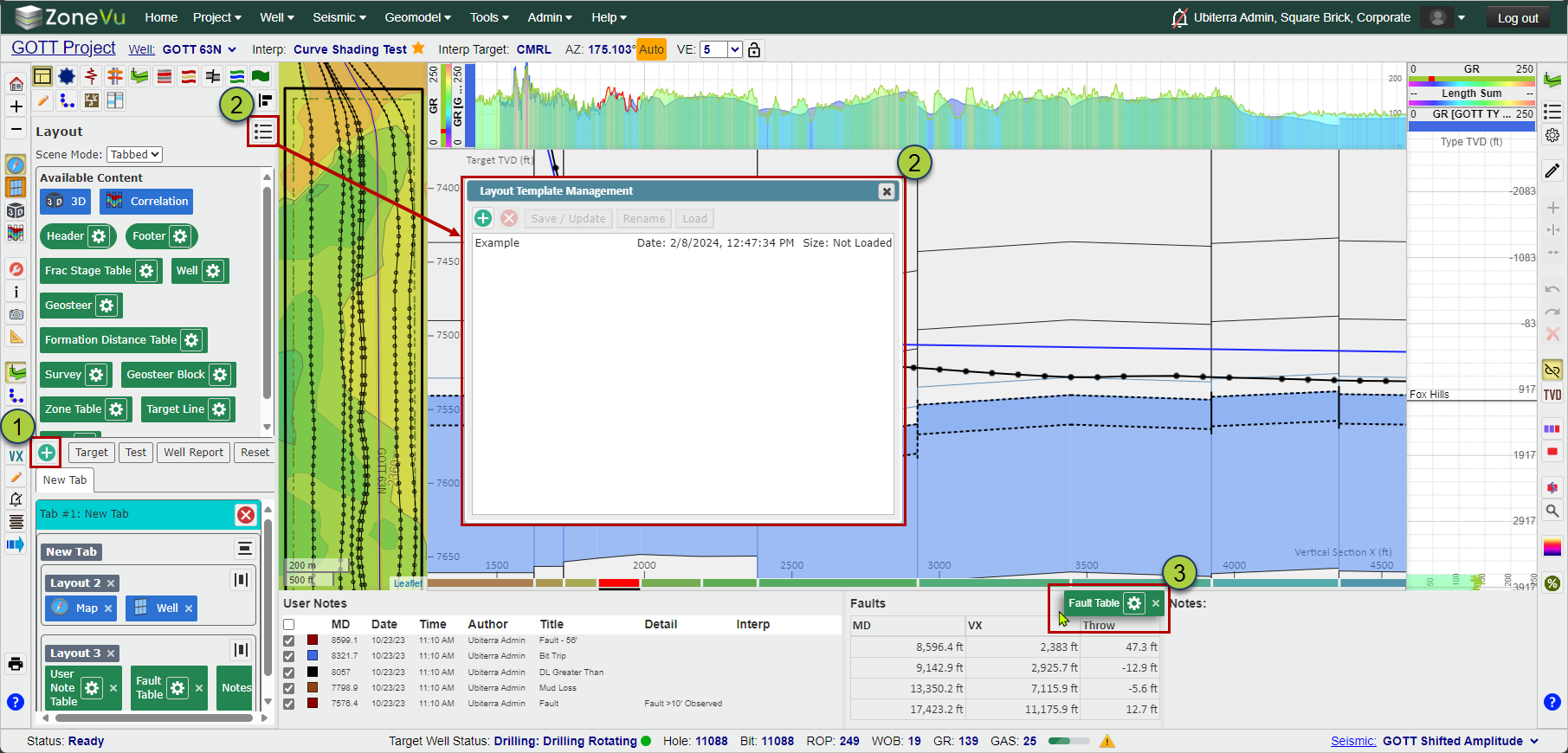The height and width of the screenshot is (753, 1568).
Task: Toggle the Auto azimuth button
Action: click(651, 49)
